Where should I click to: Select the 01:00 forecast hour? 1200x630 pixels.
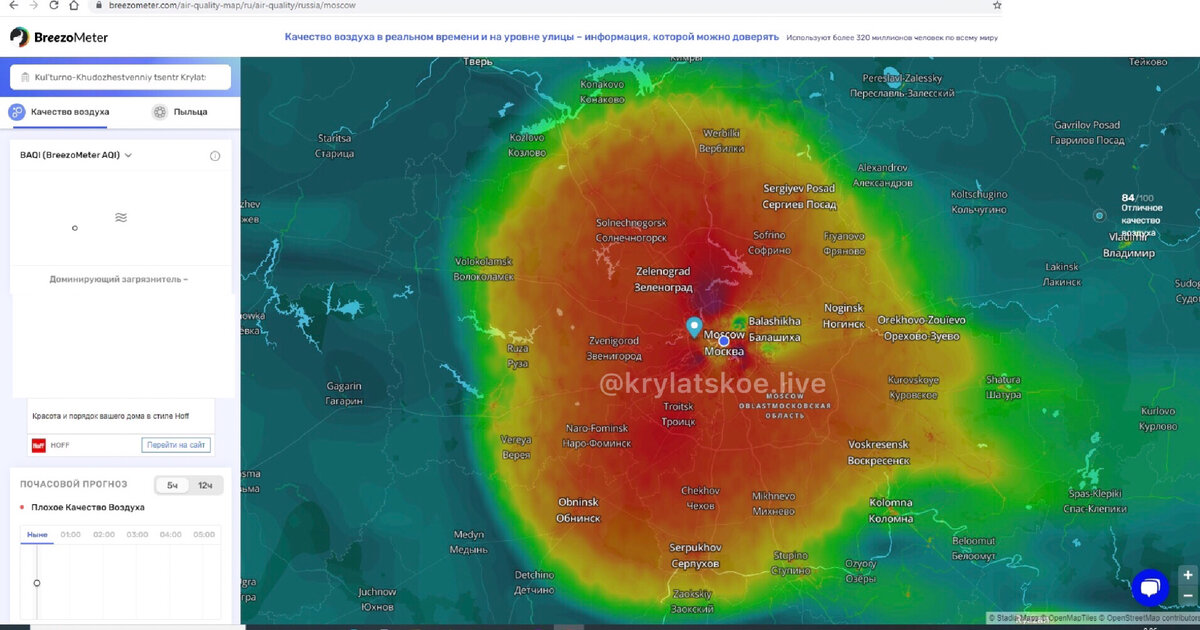coord(71,535)
